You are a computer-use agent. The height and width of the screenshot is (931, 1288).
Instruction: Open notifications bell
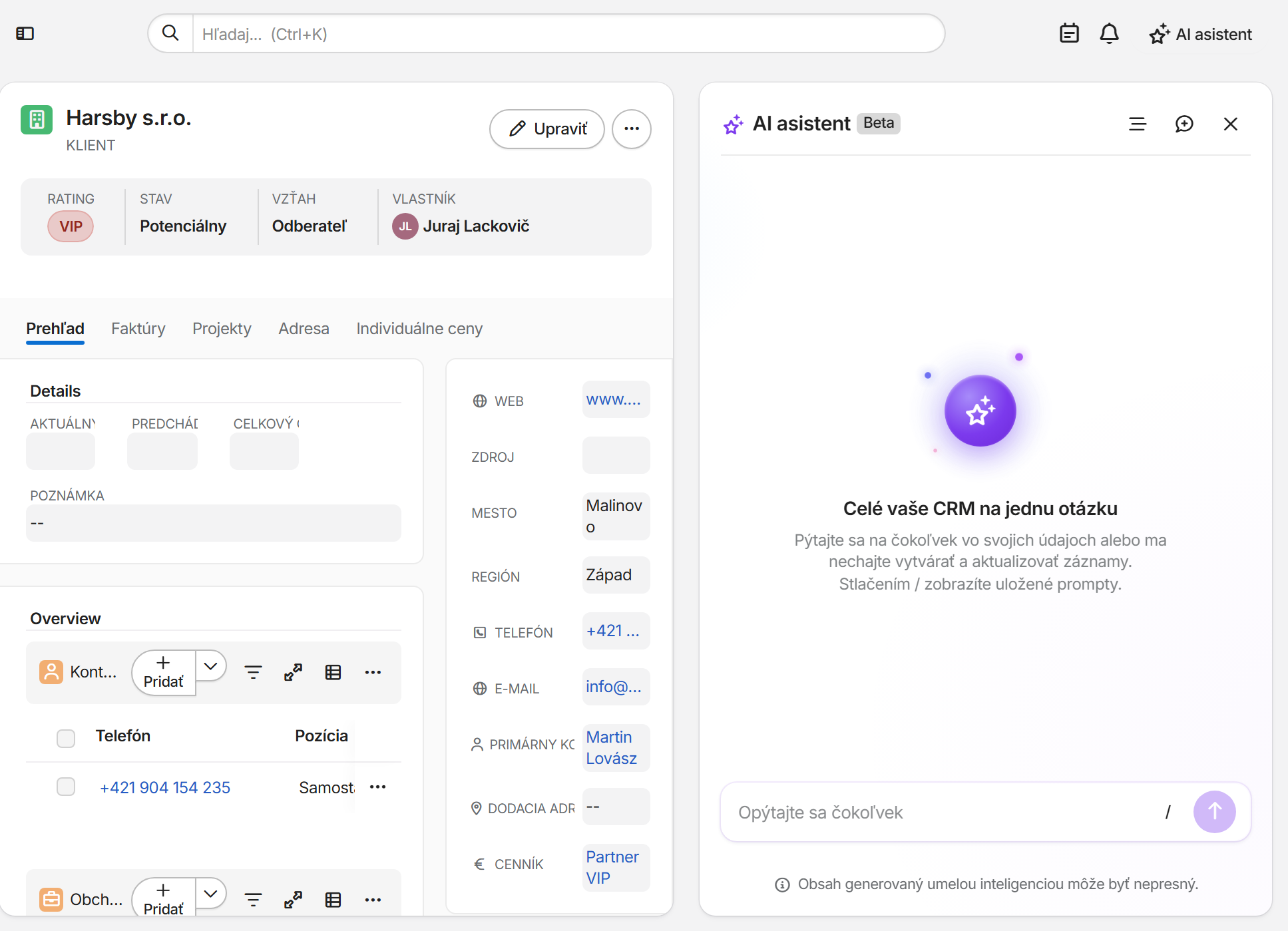(x=1109, y=33)
